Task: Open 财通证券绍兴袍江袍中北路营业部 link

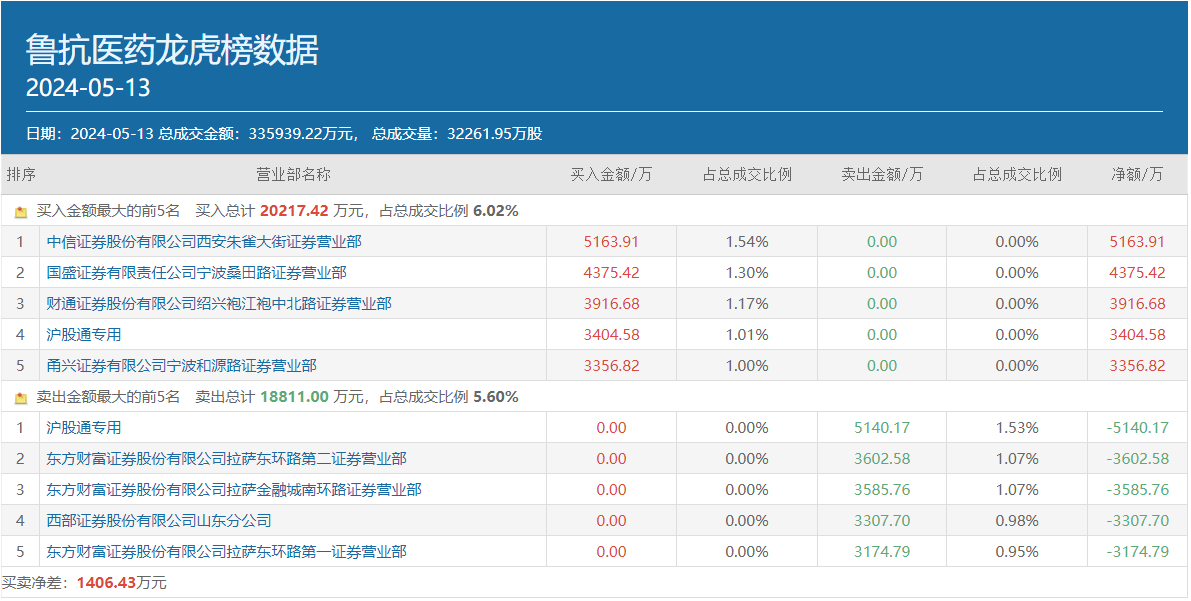Action: click(x=219, y=304)
